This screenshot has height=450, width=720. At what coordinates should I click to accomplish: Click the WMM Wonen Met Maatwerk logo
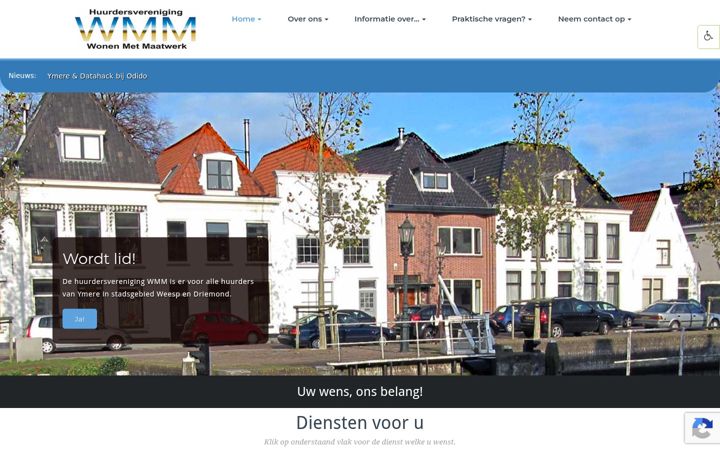[x=136, y=29]
